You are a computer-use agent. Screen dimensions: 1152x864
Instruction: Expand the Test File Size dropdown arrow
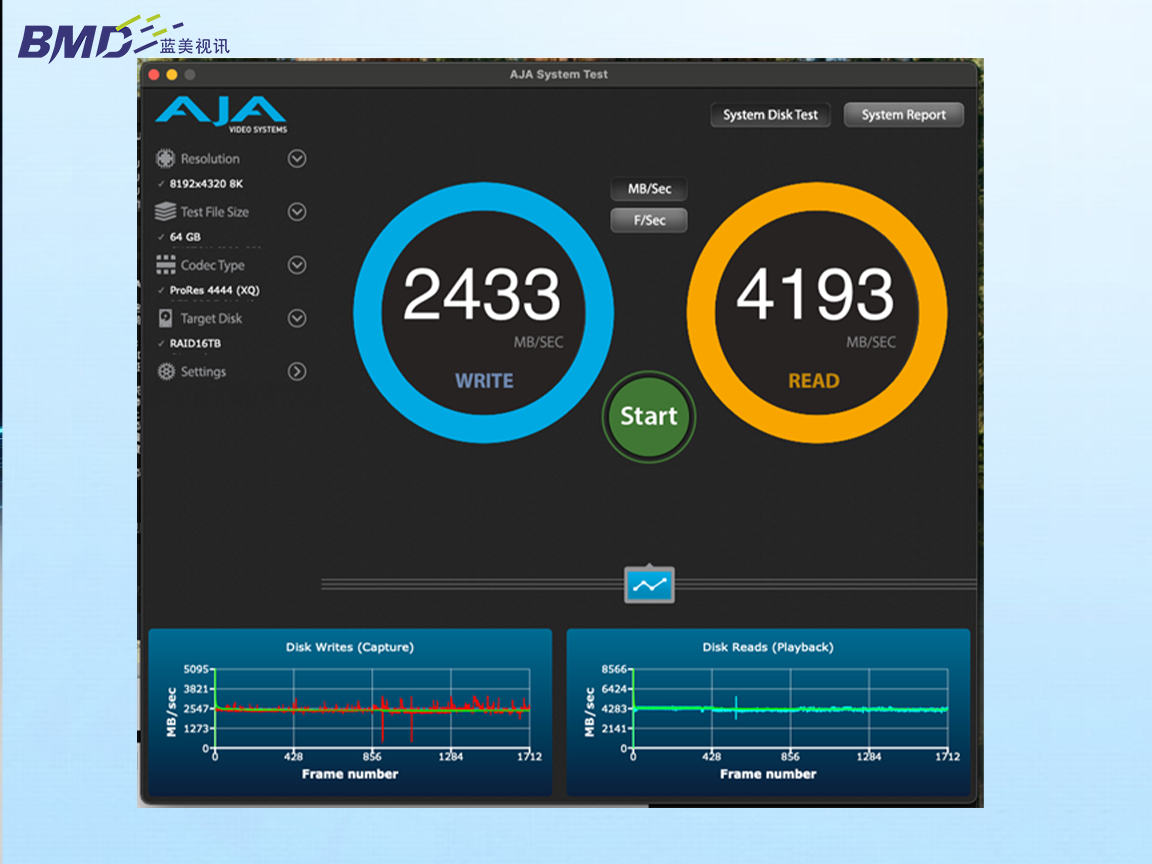pyautogui.click(x=297, y=212)
